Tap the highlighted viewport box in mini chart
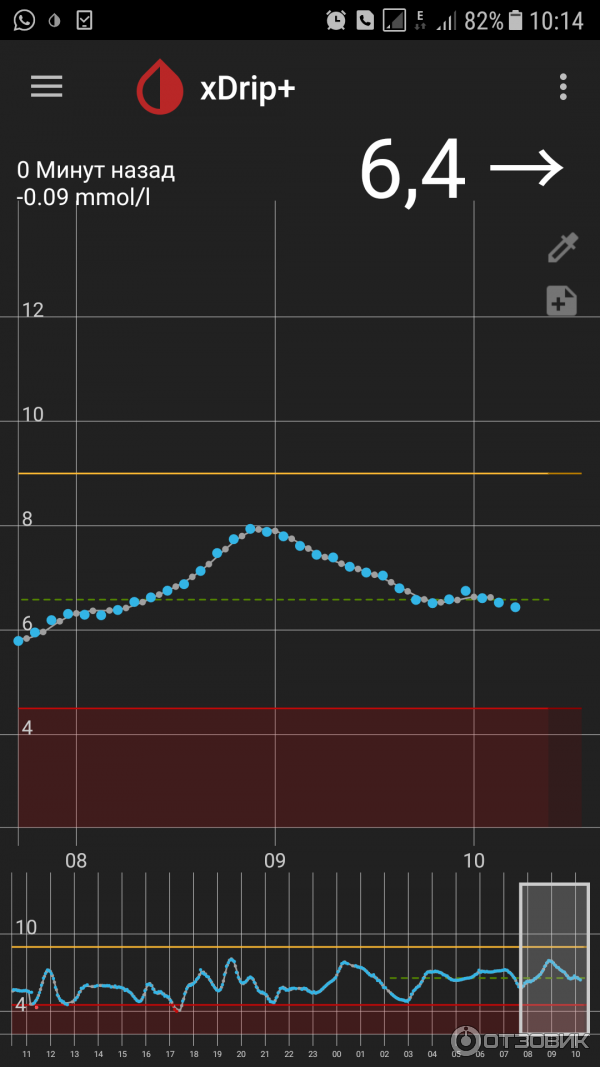The height and width of the screenshot is (1067, 600). [554, 958]
